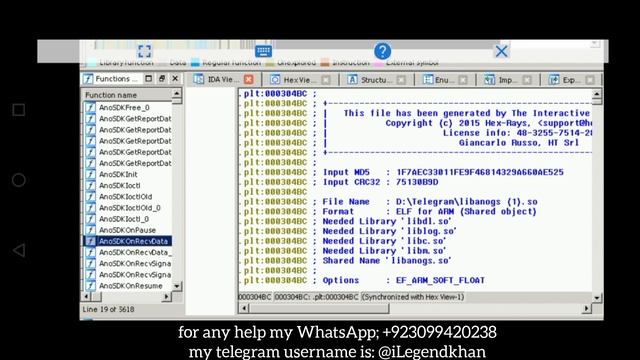The image size is (640, 360).
Task: Tap the fullscreen expand icon
Action: click(x=144, y=51)
